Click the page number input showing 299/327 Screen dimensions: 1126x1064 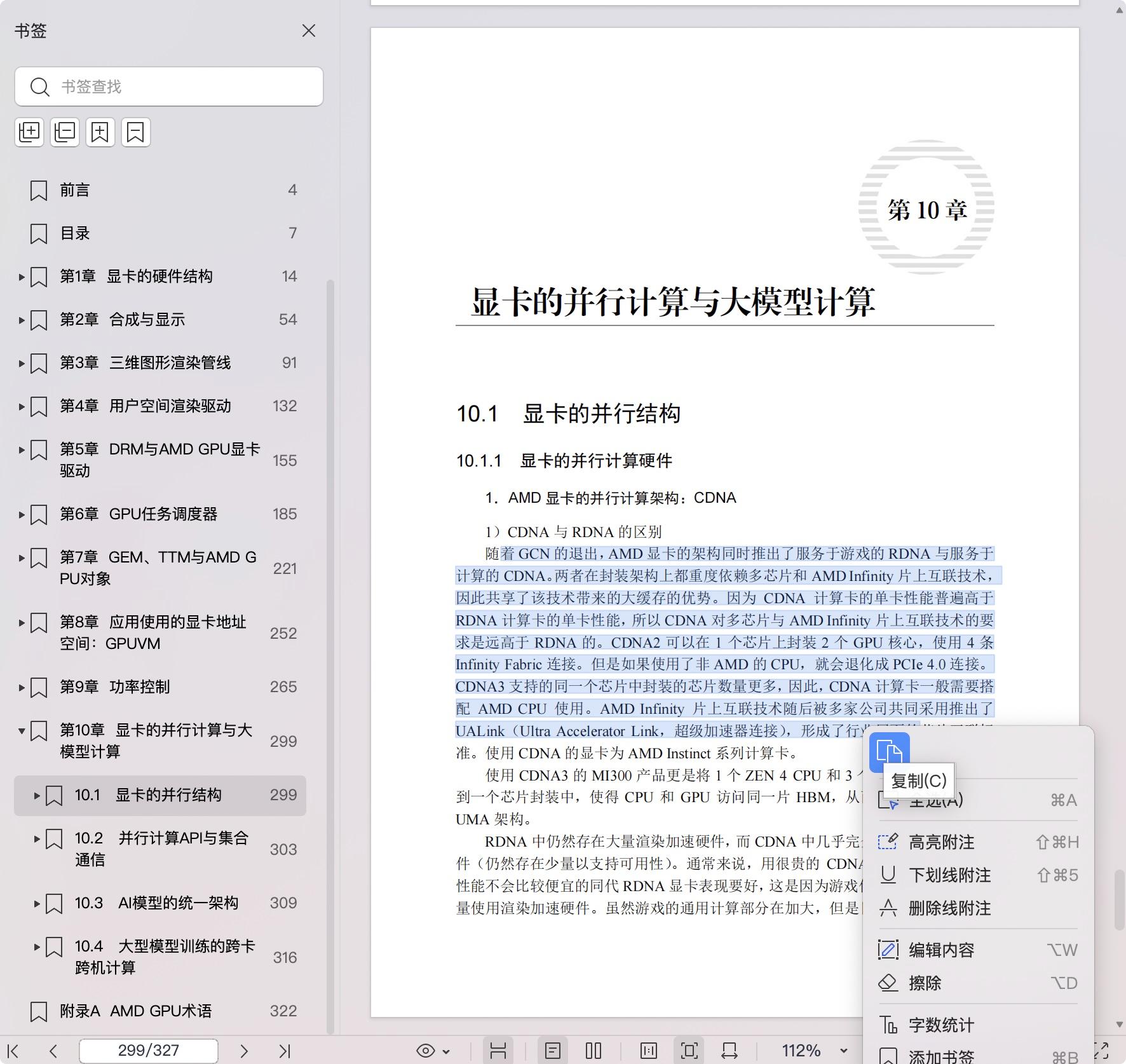pyautogui.click(x=147, y=1050)
